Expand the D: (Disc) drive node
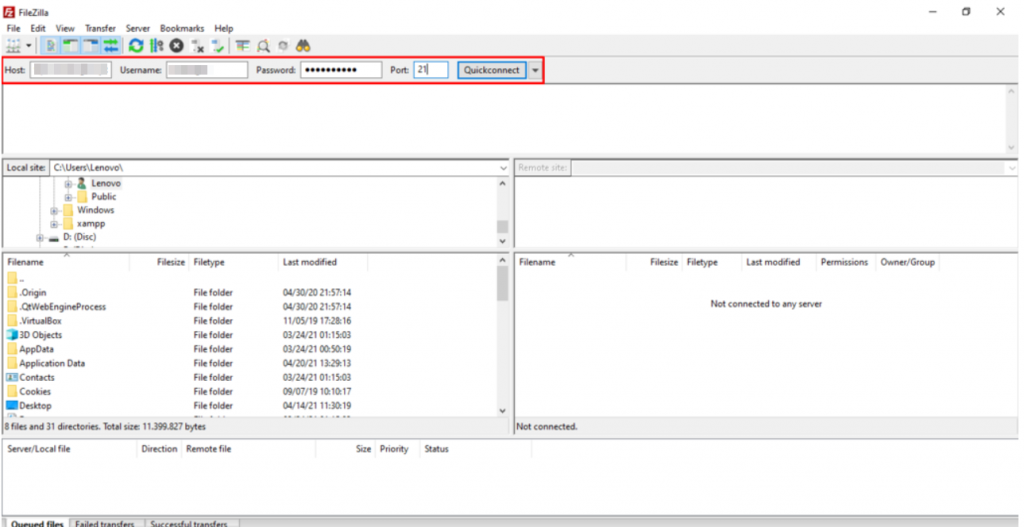Viewport: 1024px width, 527px height. [39, 238]
